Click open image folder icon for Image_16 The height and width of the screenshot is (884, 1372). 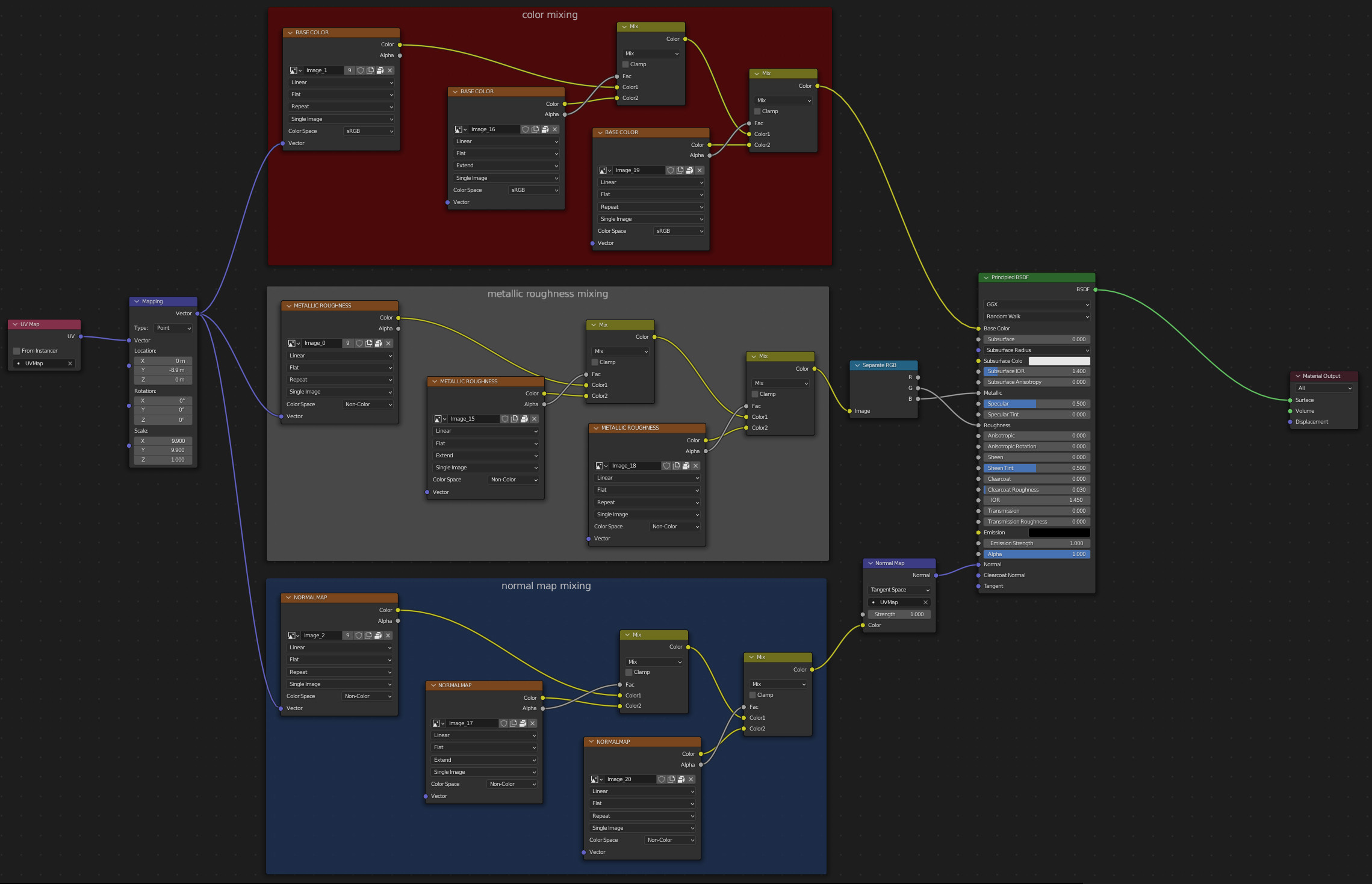(x=545, y=129)
